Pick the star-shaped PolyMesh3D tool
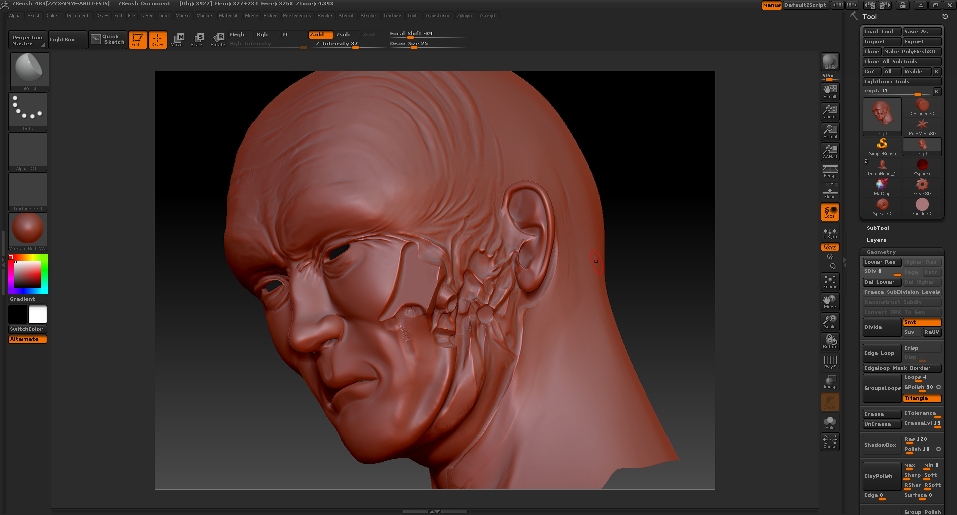957x515 pixels. 922,125
